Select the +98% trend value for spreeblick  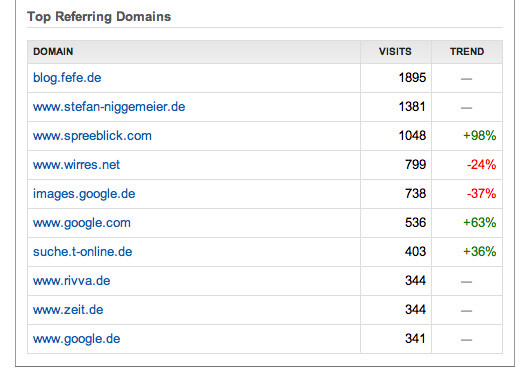coord(480,136)
